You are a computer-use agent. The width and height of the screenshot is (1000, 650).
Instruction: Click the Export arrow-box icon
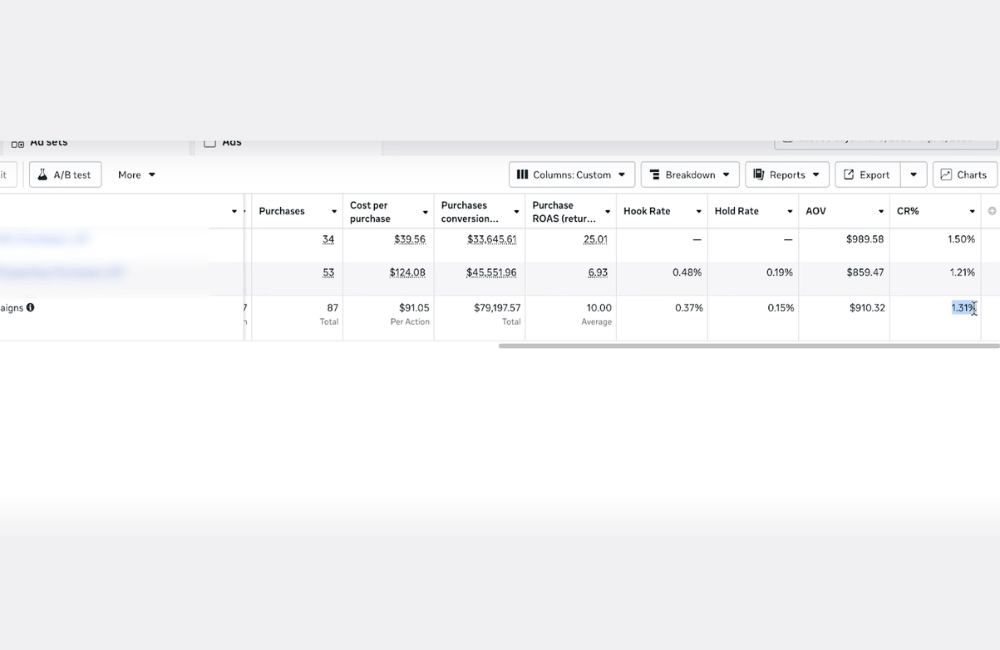(x=848, y=175)
